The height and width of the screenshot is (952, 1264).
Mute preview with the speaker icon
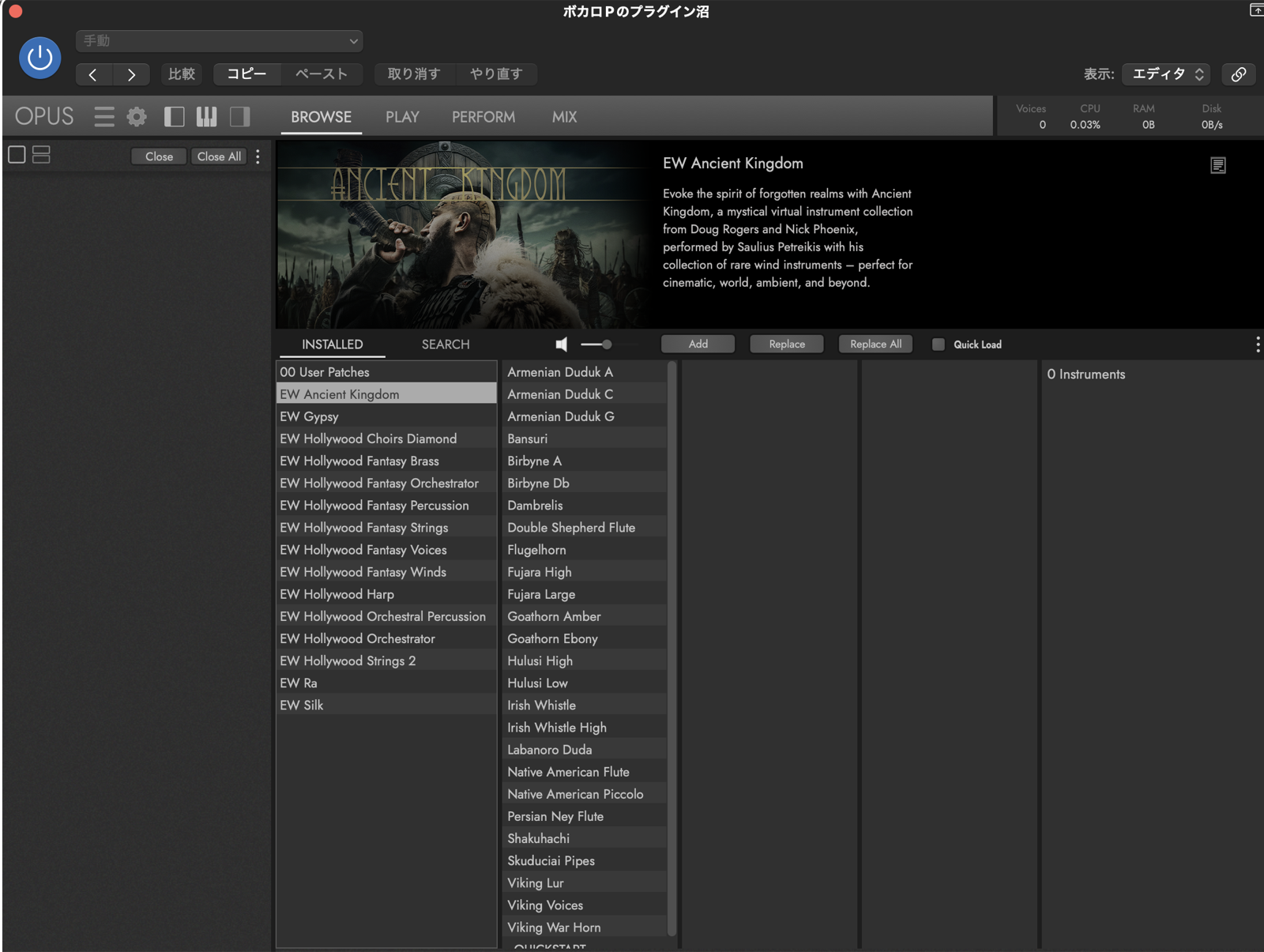(562, 344)
